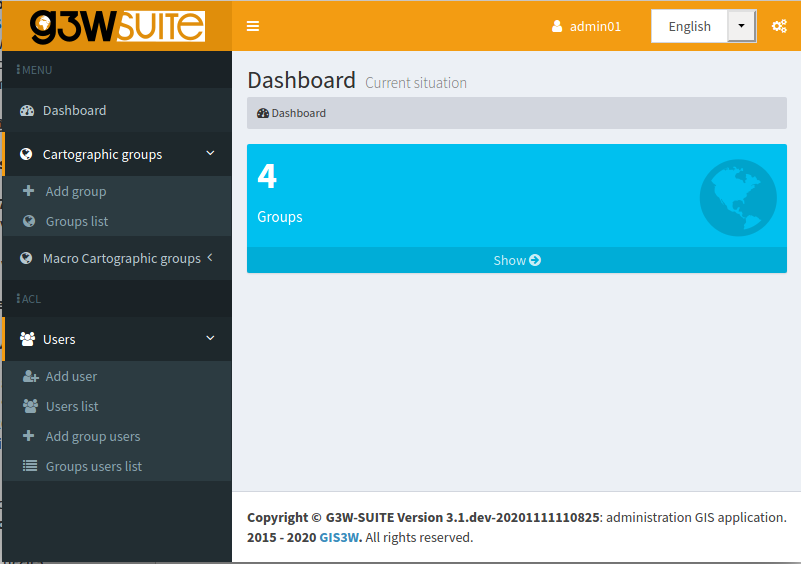Toggle the hamburger sidebar menu icon
The height and width of the screenshot is (564, 801).
click(253, 26)
